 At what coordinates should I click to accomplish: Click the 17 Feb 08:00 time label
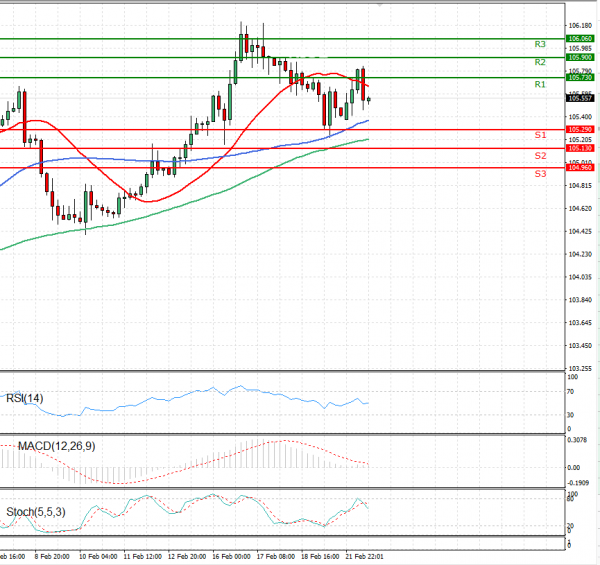coord(276,557)
